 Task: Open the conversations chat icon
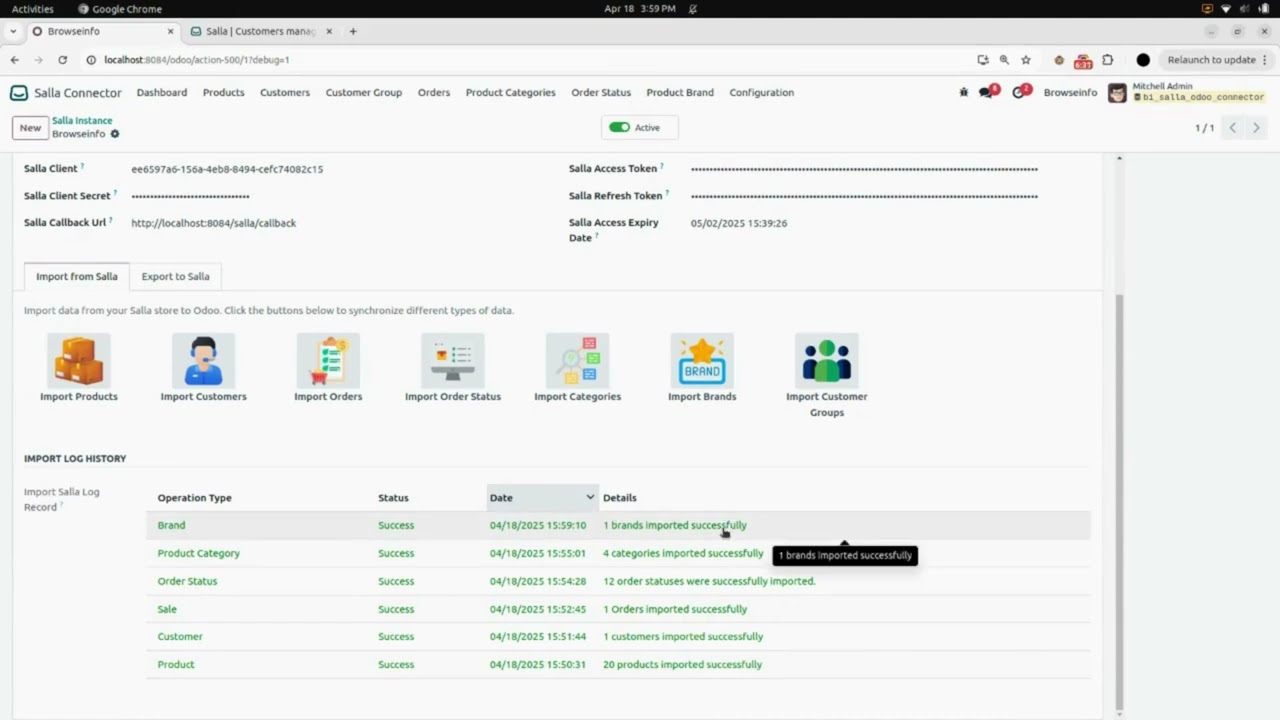(x=987, y=92)
